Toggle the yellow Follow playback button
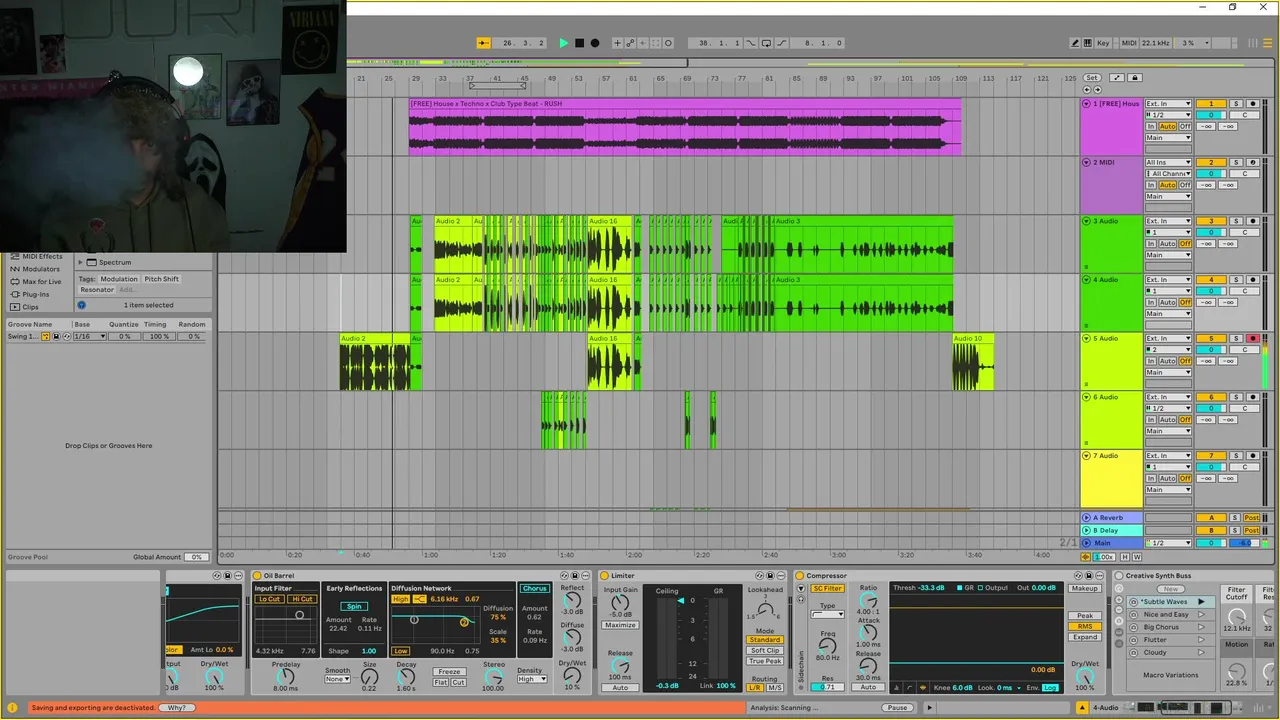This screenshot has width=1280, height=720. [483, 43]
